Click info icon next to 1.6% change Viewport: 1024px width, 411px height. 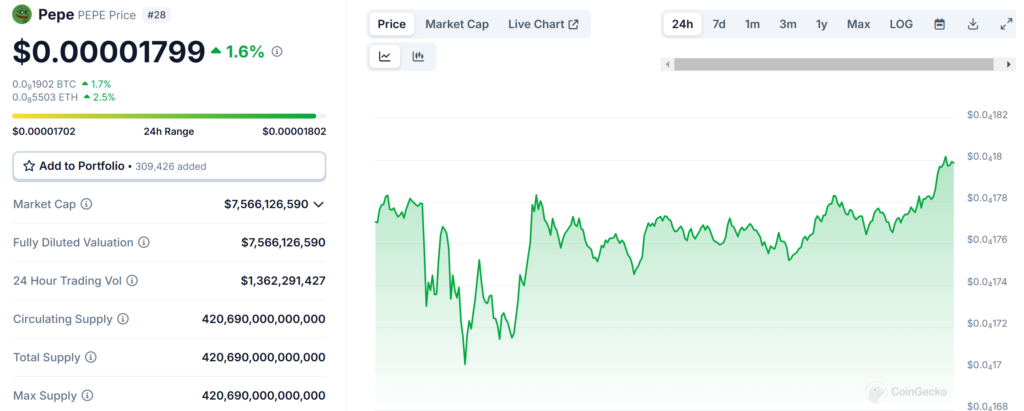pyautogui.click(x=277, y=51)
